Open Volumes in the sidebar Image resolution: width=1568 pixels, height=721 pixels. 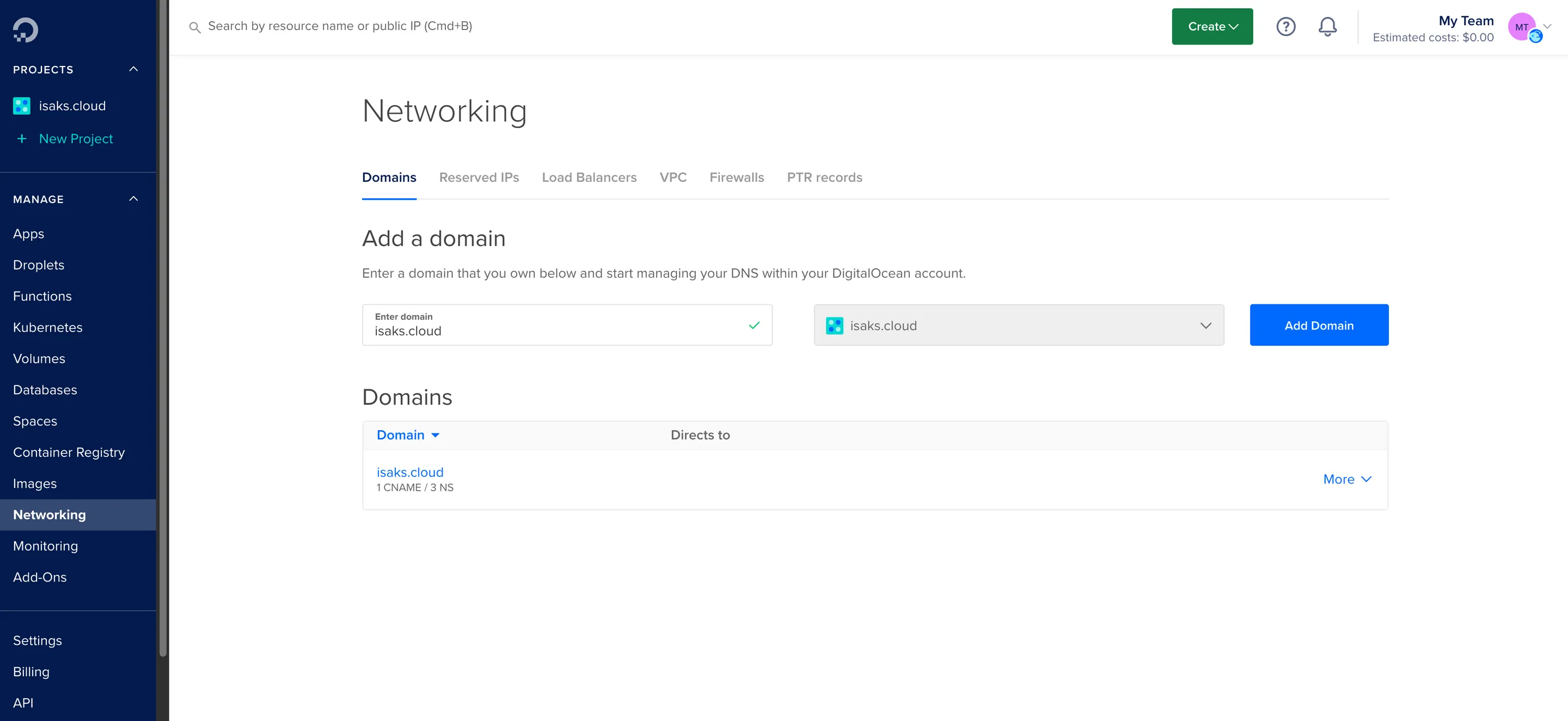pyautogui.click(x=39, y=359)
